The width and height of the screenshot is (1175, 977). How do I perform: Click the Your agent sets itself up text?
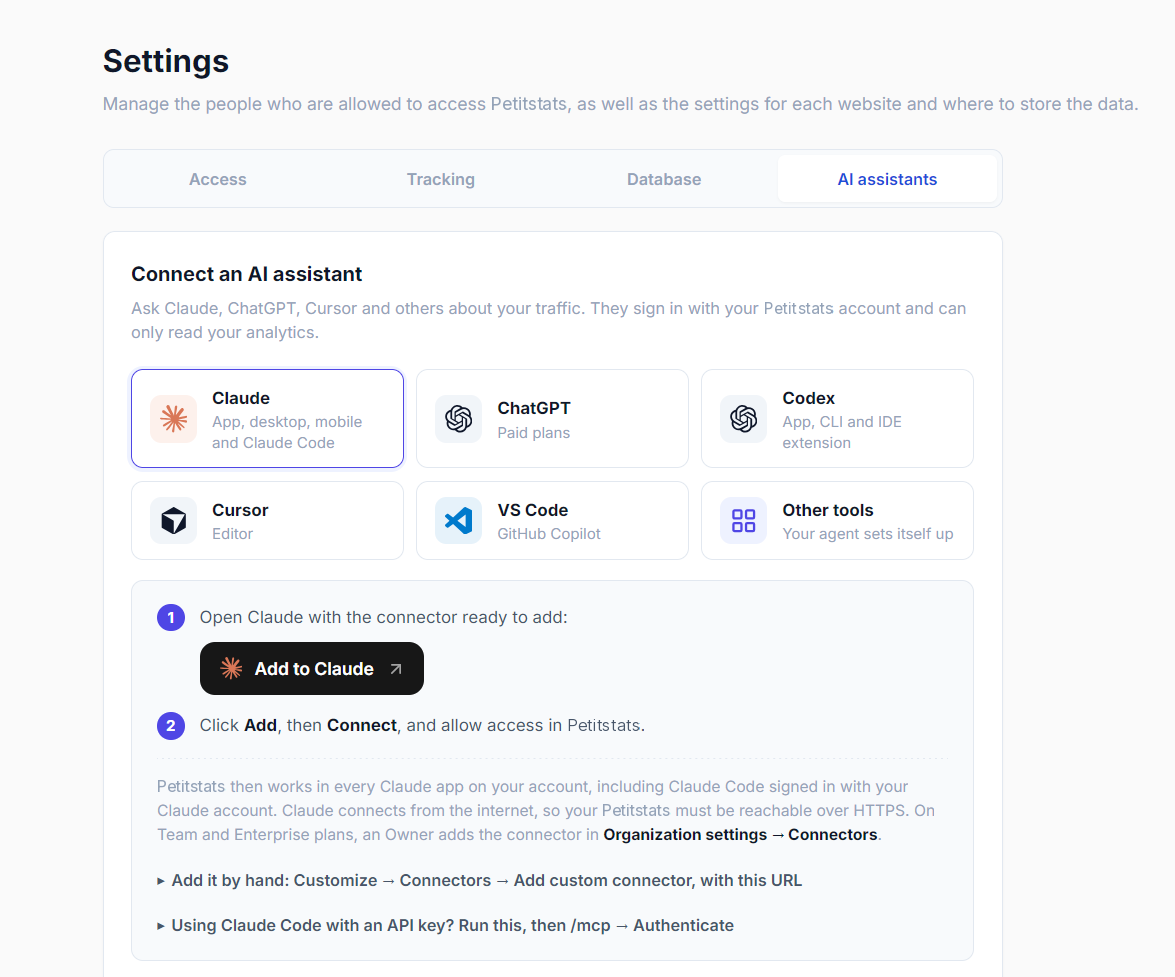pyautogui.click(x=868, y=533)
